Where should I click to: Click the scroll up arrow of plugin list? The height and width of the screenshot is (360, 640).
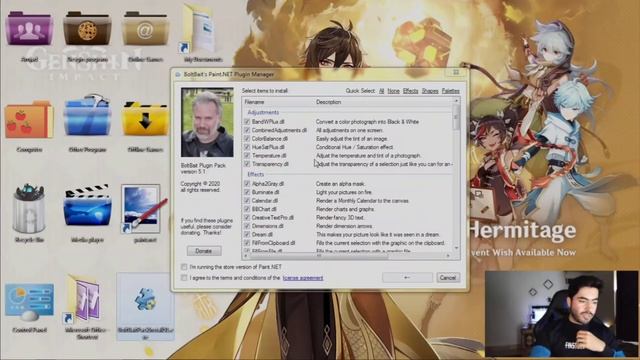456,100
